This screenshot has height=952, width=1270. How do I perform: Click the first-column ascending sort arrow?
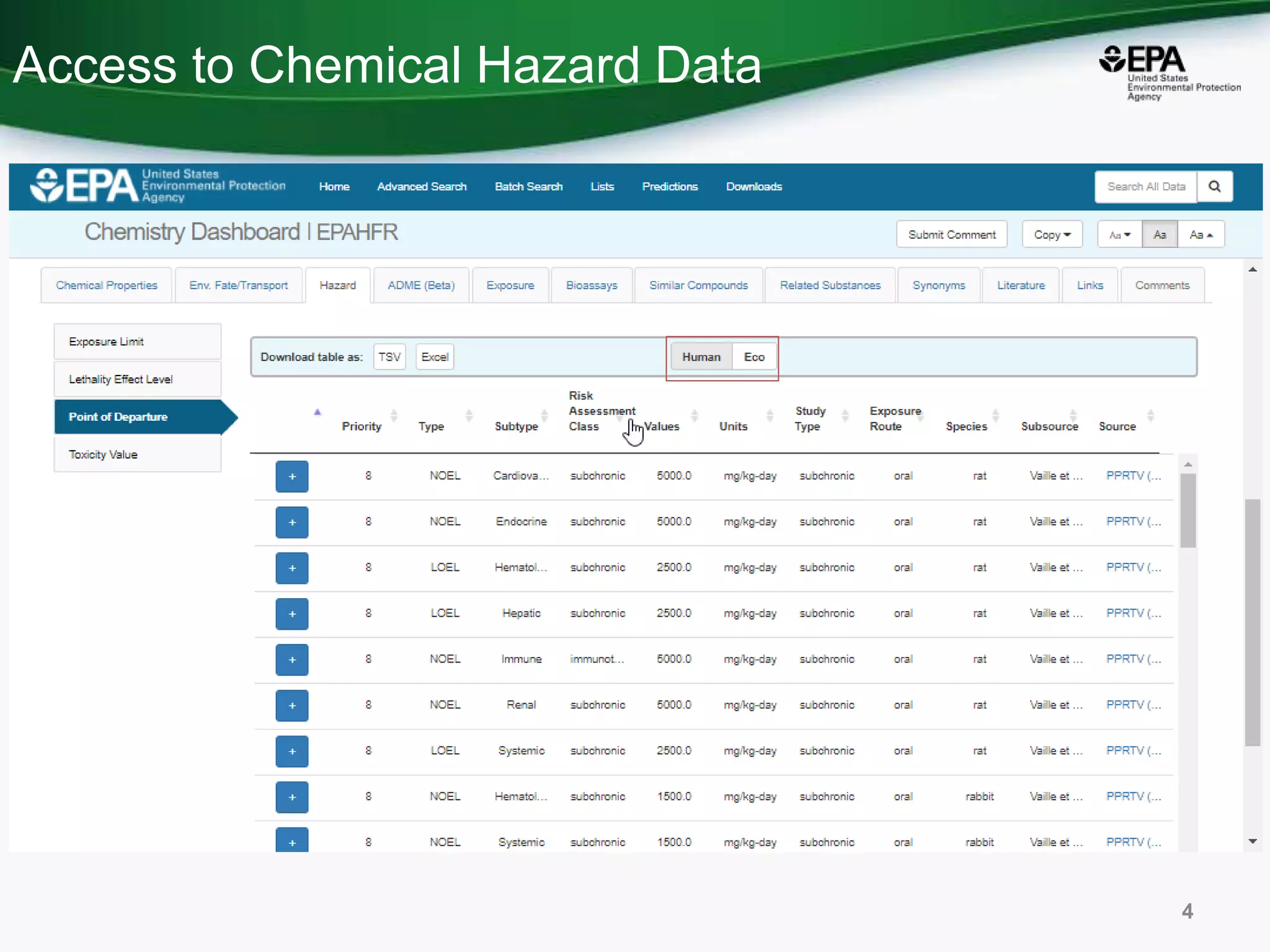[x=317, y=412]
